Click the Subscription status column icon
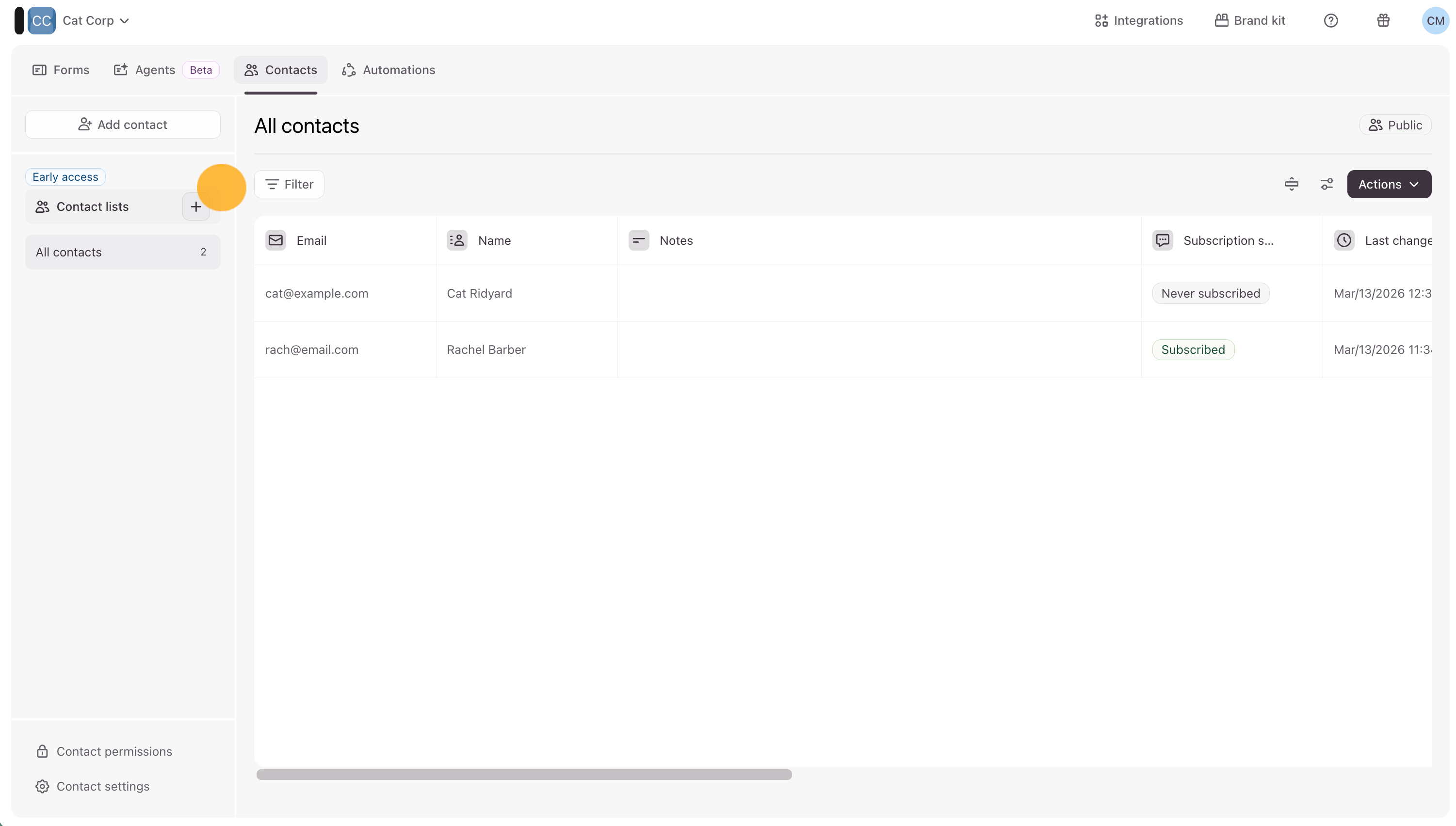Viewport: 1456px width, 826px height. (1162, 240)
